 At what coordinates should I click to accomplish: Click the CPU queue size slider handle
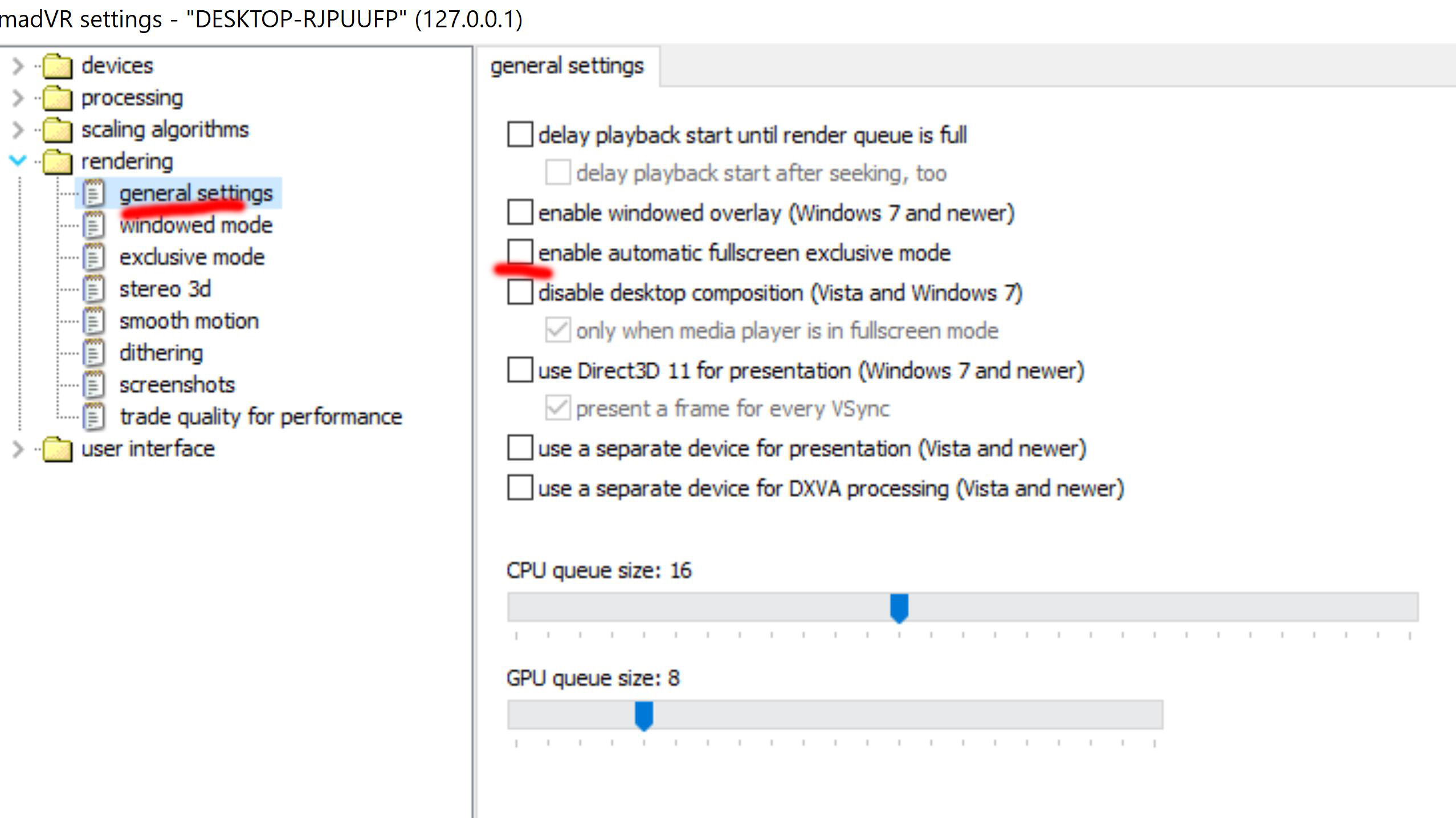pyautogui.click(x=899, y=608)
